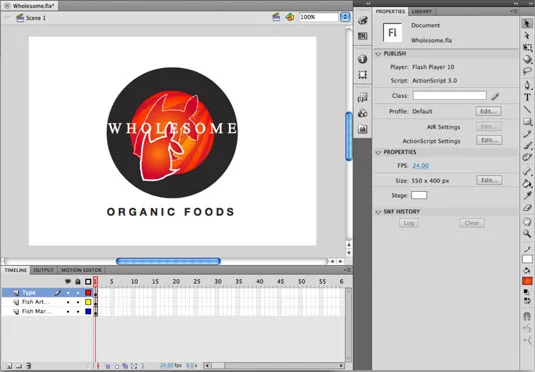Click the Edit button next to Size
Image resolution: width=535 pixels, height=372 pixels.
(489, 180)
